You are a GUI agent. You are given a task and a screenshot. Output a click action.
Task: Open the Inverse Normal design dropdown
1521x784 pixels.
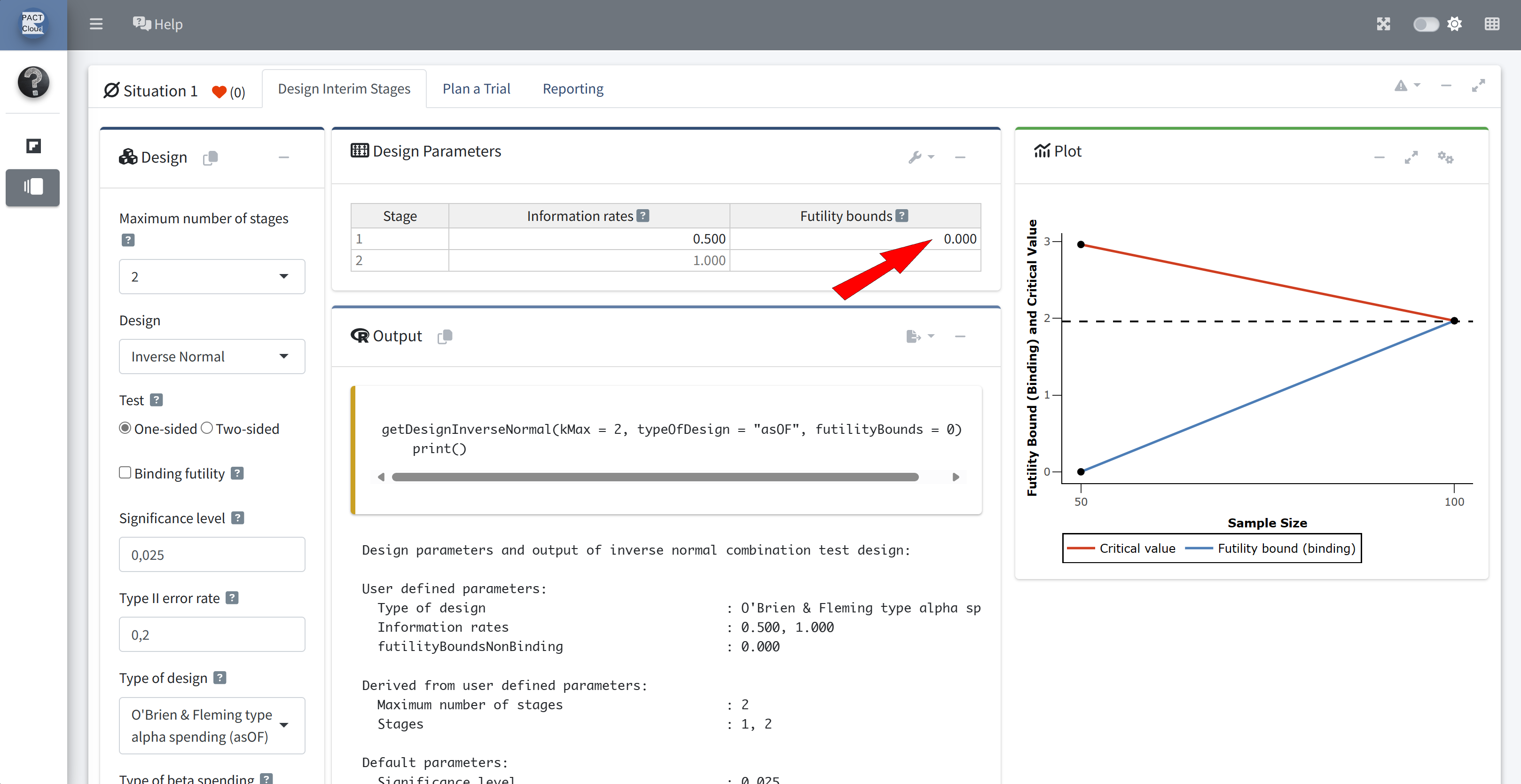click(x=212, y=356)
